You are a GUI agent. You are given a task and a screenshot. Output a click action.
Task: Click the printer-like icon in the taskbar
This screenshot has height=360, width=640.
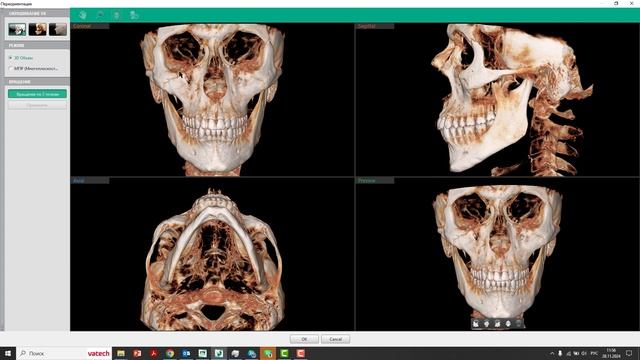point(235,353)
